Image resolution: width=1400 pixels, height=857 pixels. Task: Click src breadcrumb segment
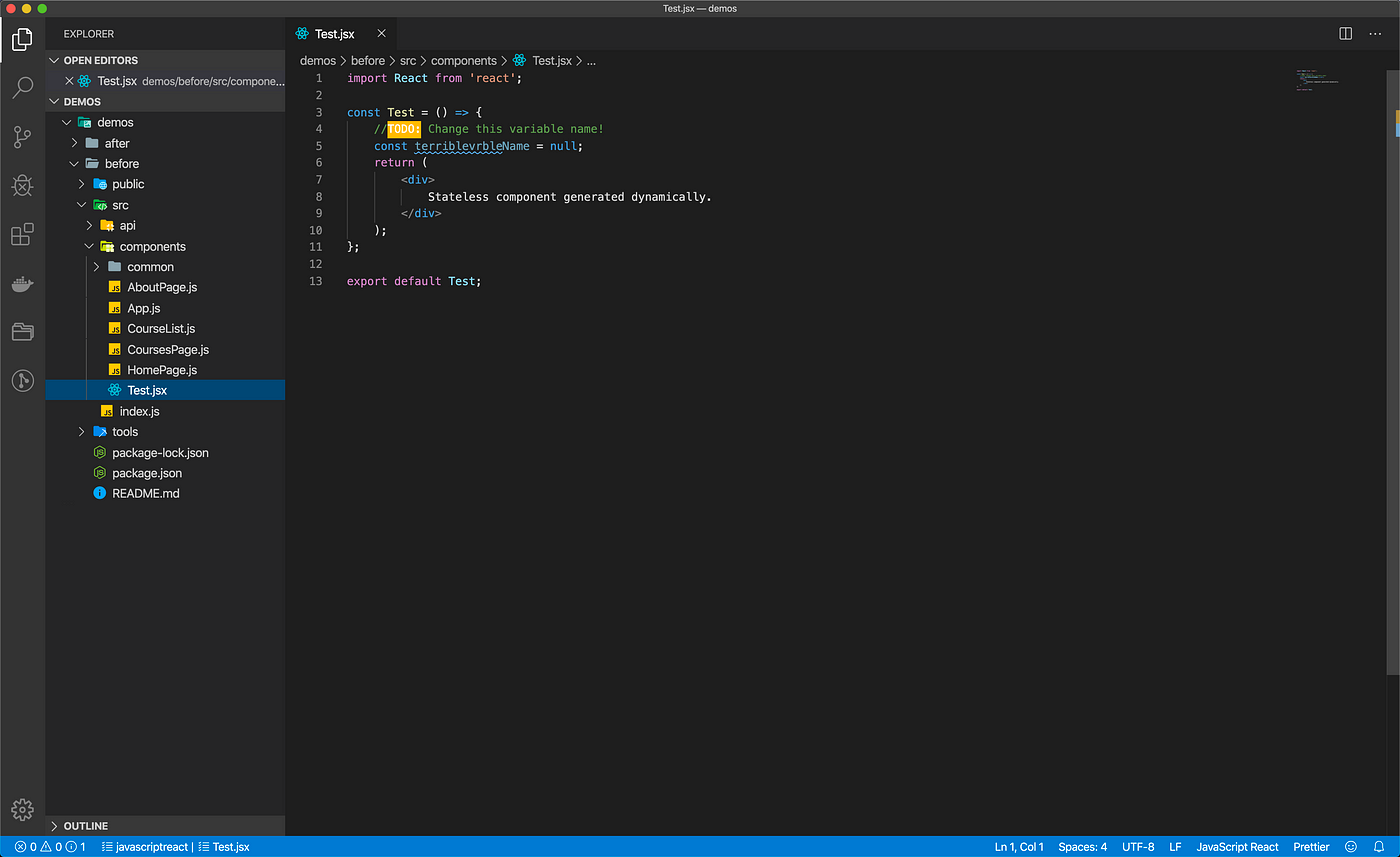(x=408, y=61)
